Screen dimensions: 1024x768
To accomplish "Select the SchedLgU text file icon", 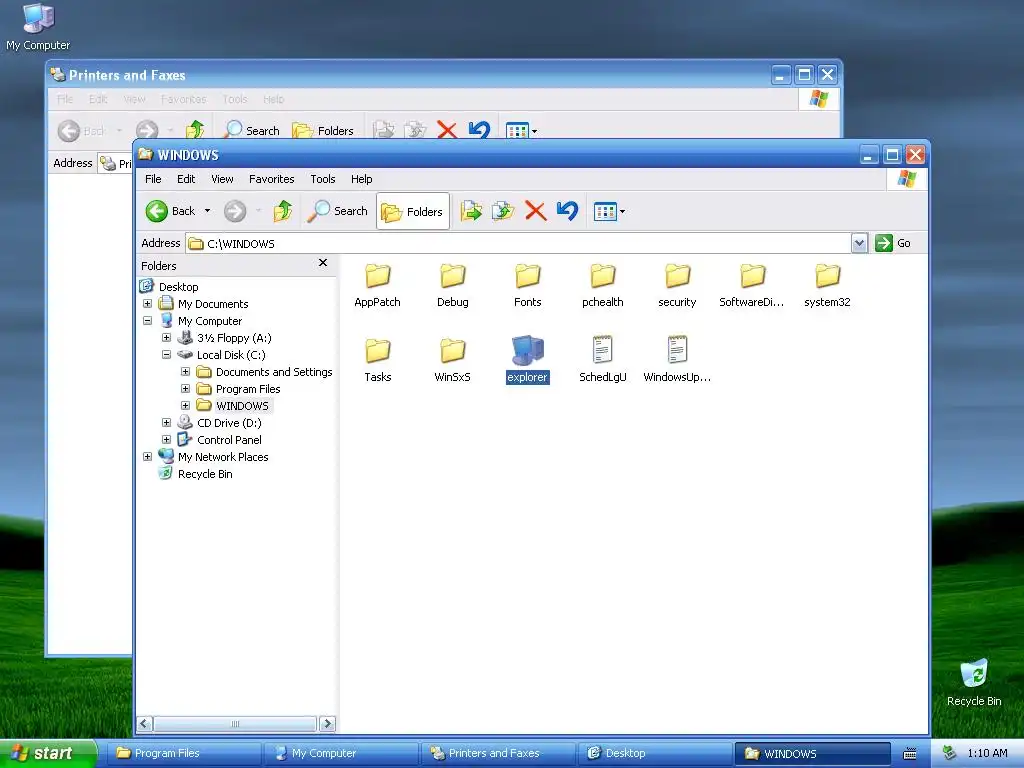I will click(602, 349).
